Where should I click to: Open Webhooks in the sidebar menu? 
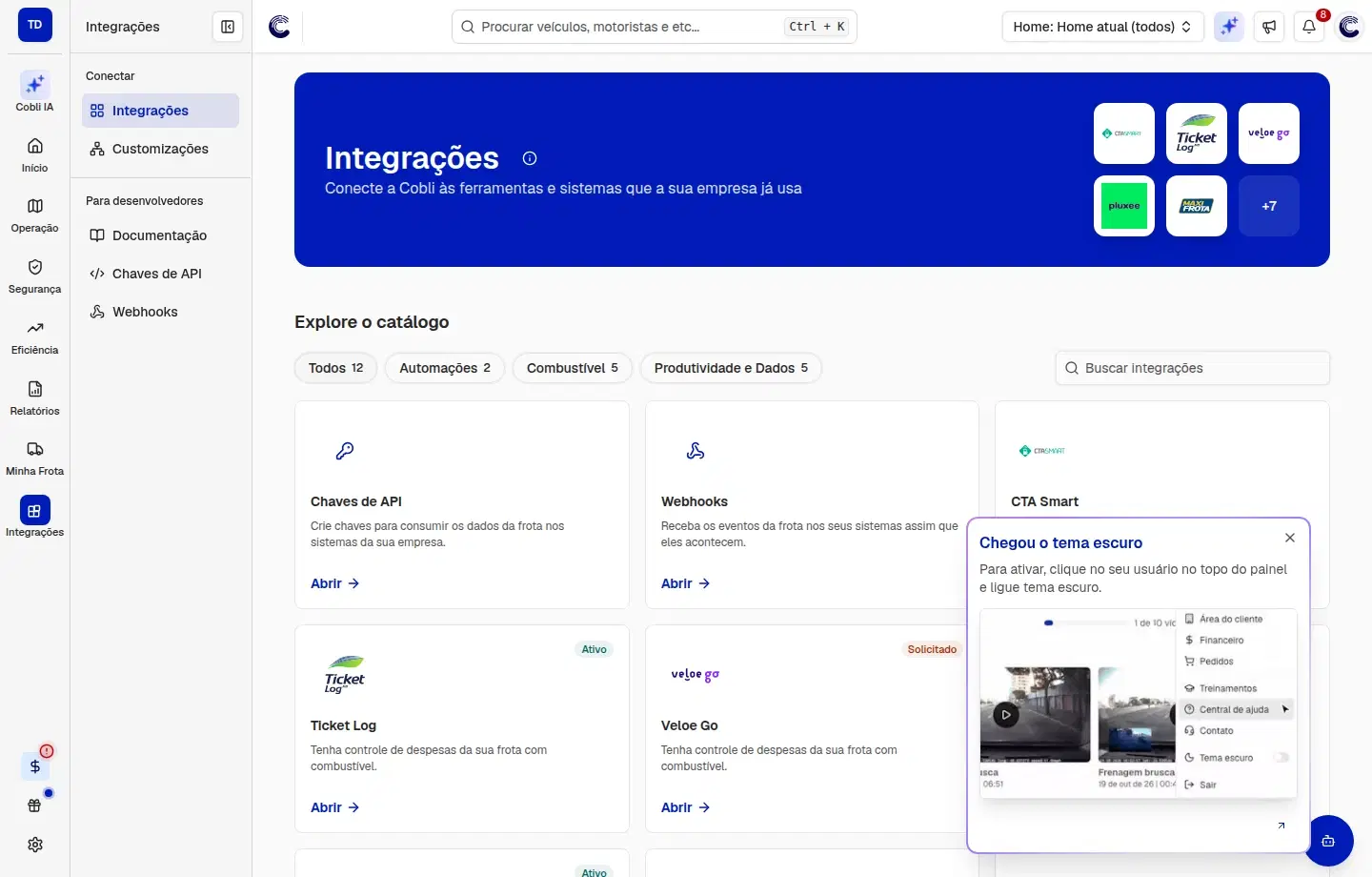click(160, 312)
